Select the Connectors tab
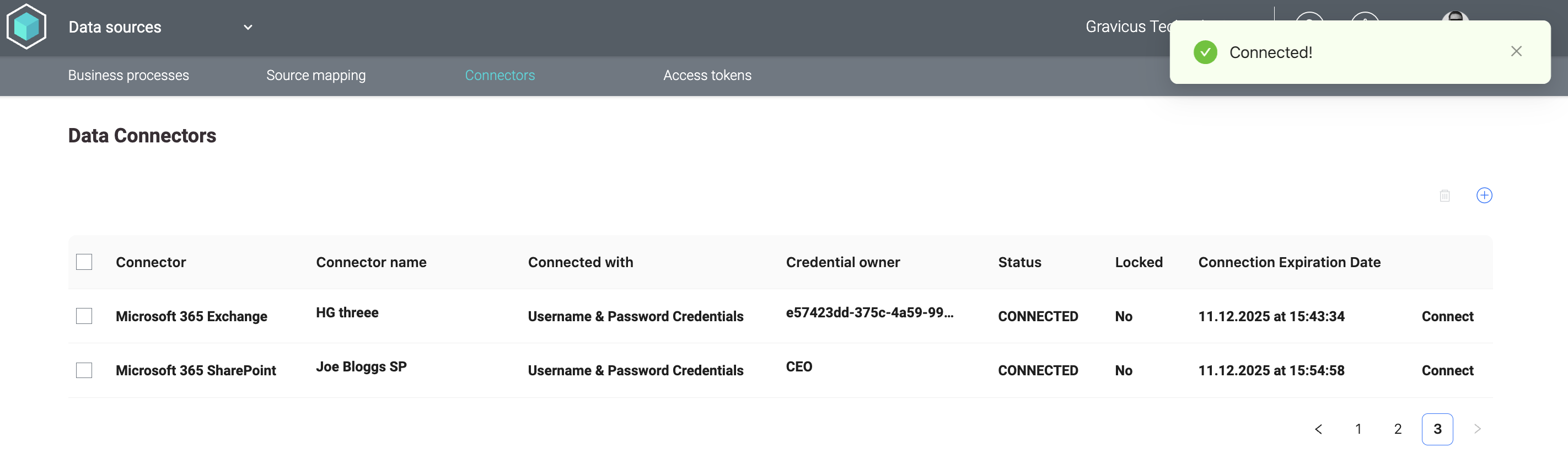 (500, 75)
